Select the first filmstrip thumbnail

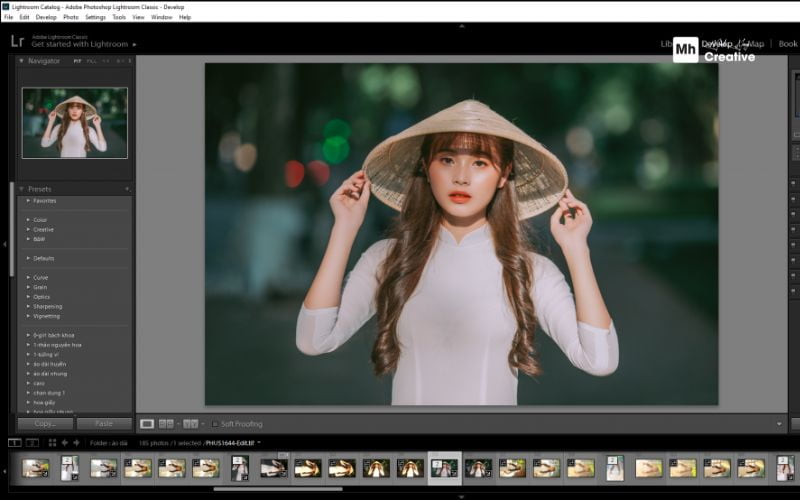[x=36, y=468]
